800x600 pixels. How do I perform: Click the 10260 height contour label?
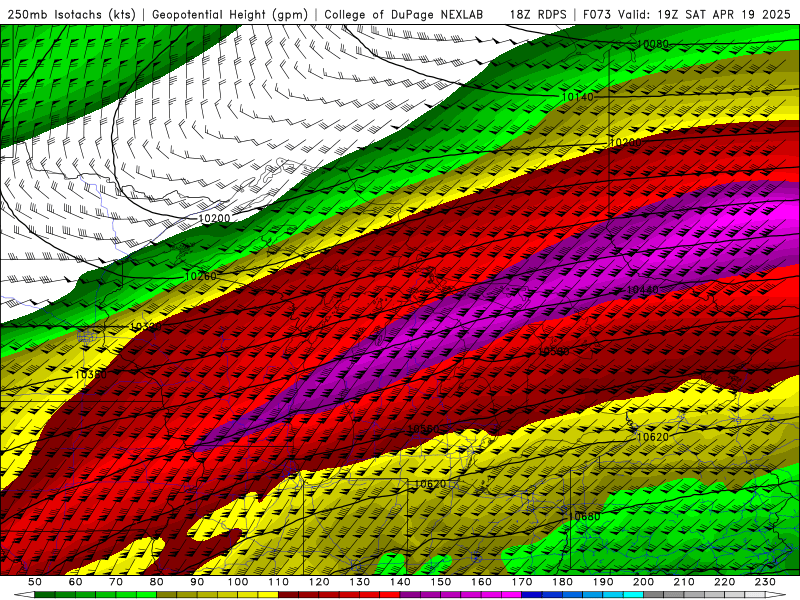click(201, 276)
